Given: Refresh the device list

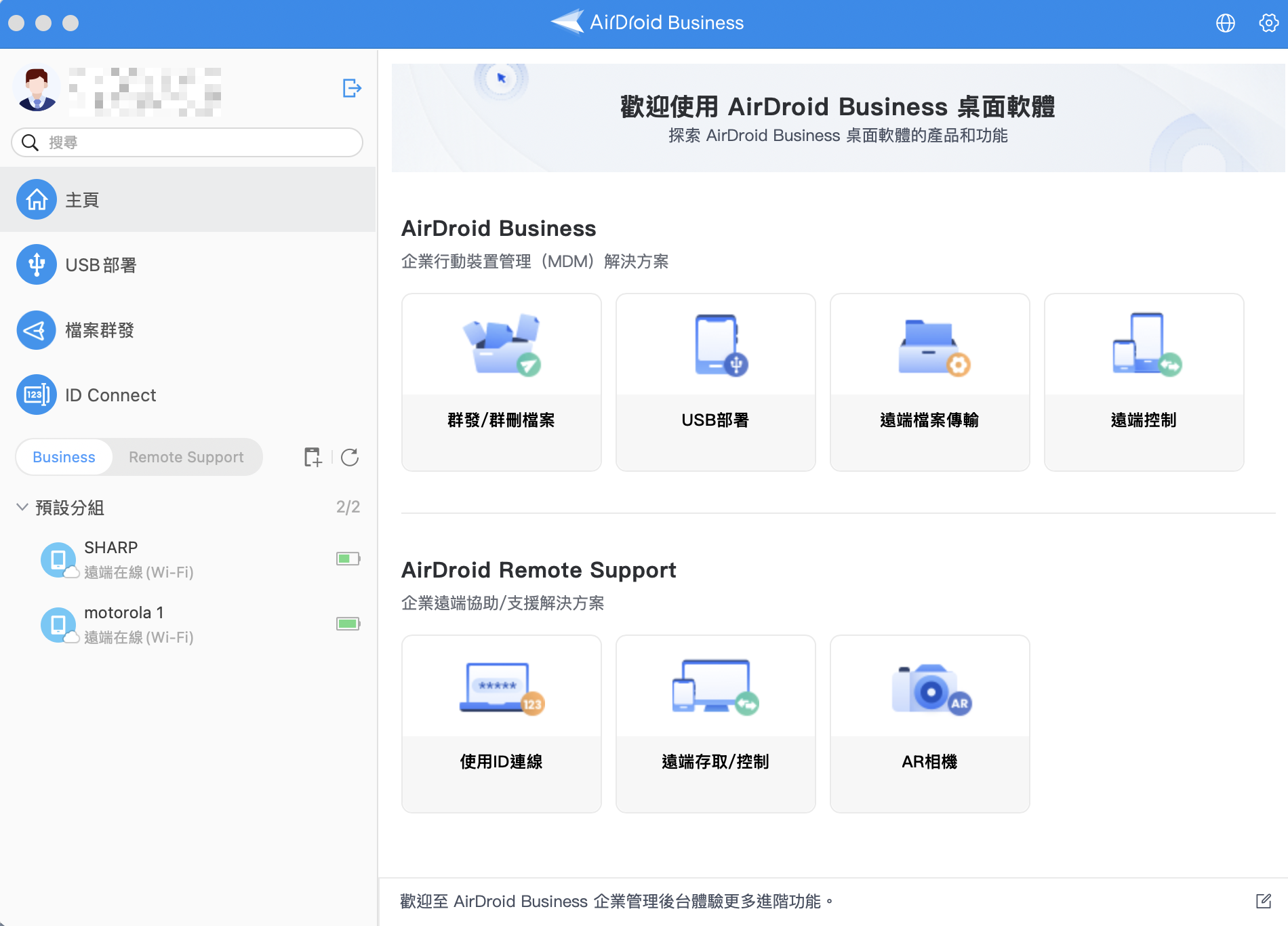Looking at the screenshot, I should pos(350,458).
